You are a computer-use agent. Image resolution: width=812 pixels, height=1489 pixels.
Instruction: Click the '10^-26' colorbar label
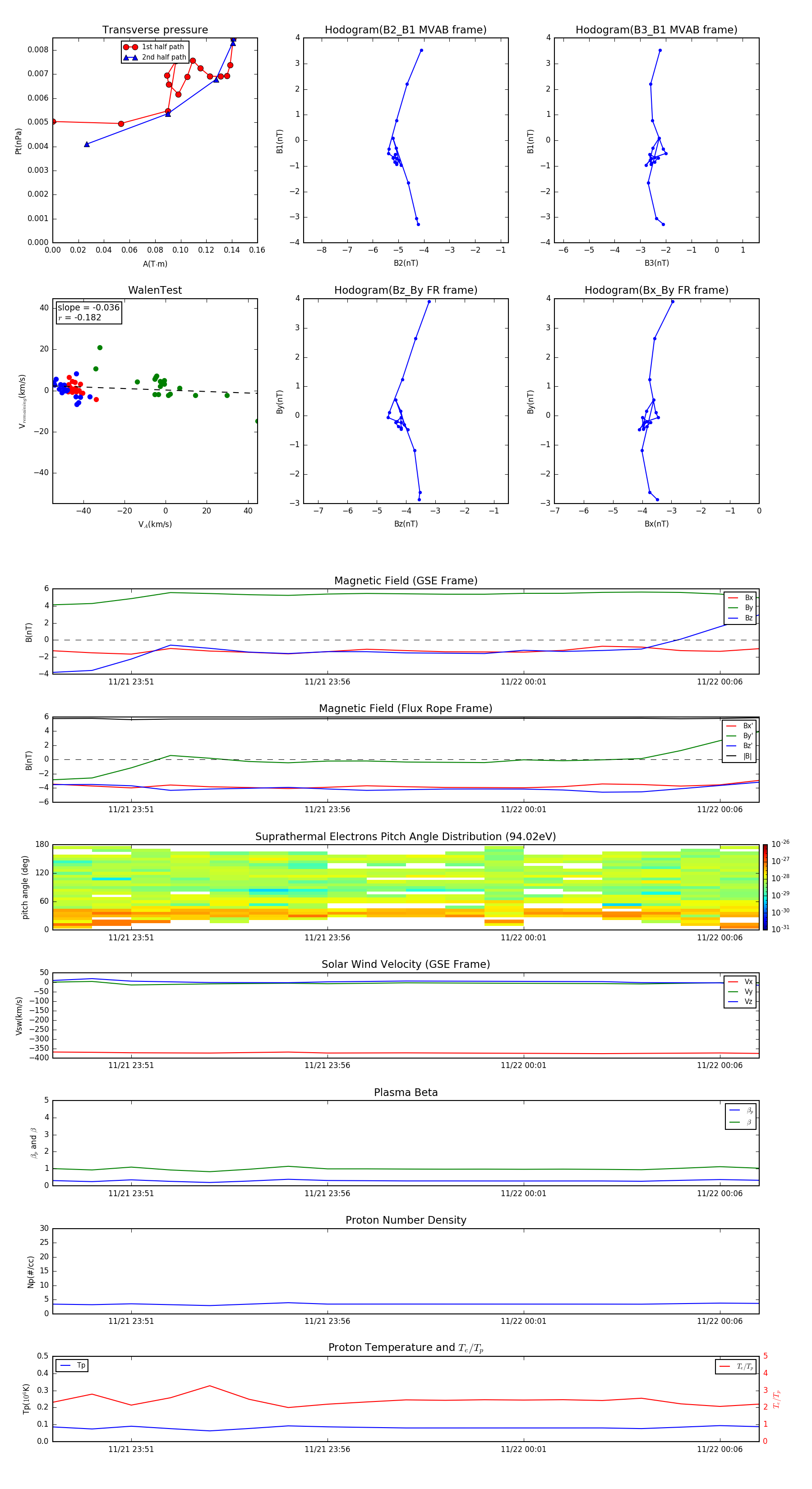pos(780,844)
